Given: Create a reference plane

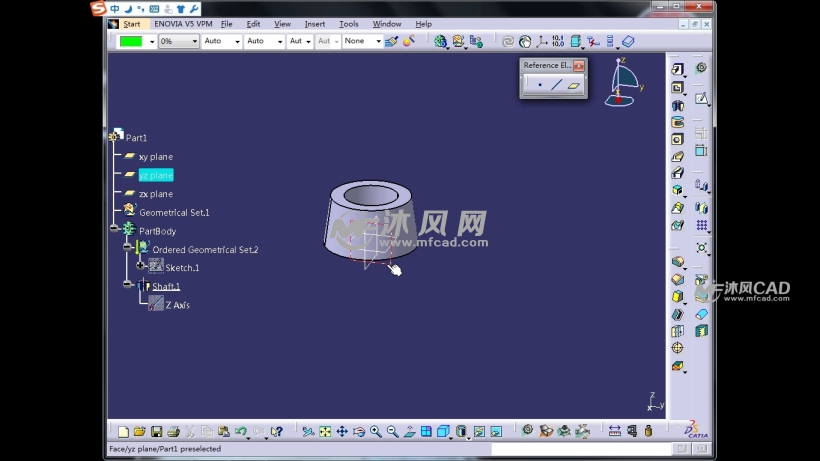Looking at the screenshot, I should (x=574, y=85).
